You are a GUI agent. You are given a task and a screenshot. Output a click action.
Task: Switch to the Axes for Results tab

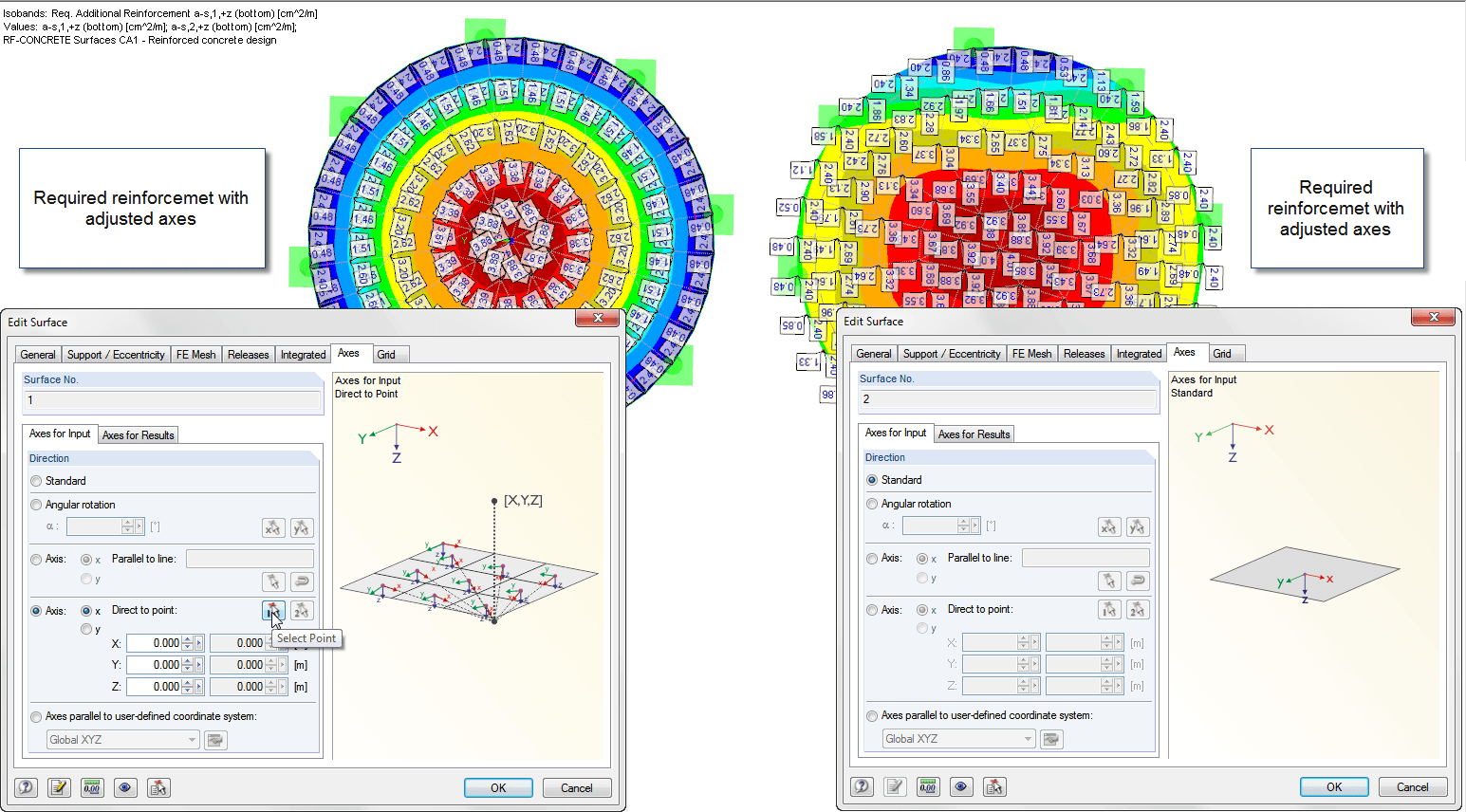click(x=138, y=434)
